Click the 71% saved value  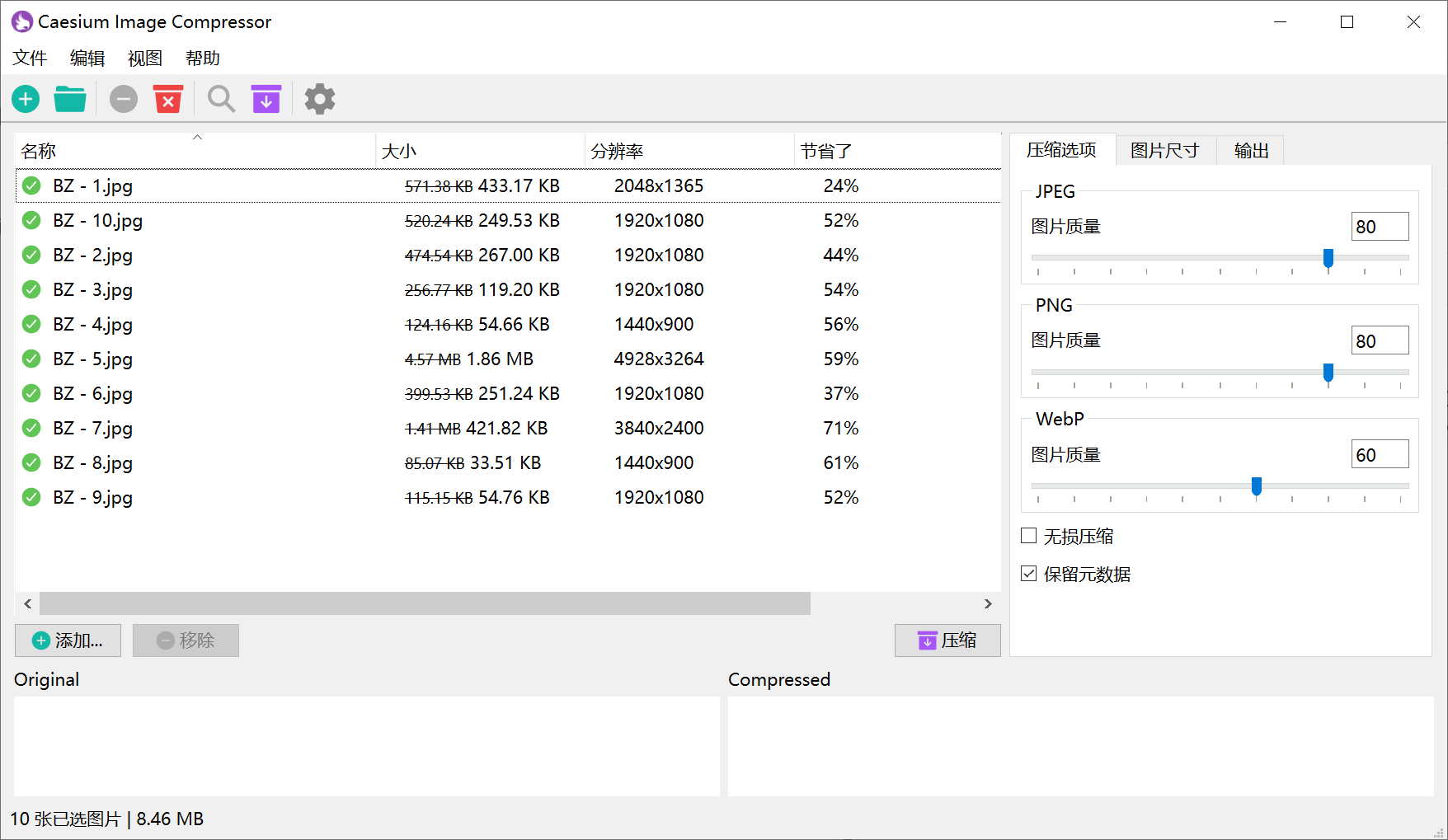pos(841,429)
